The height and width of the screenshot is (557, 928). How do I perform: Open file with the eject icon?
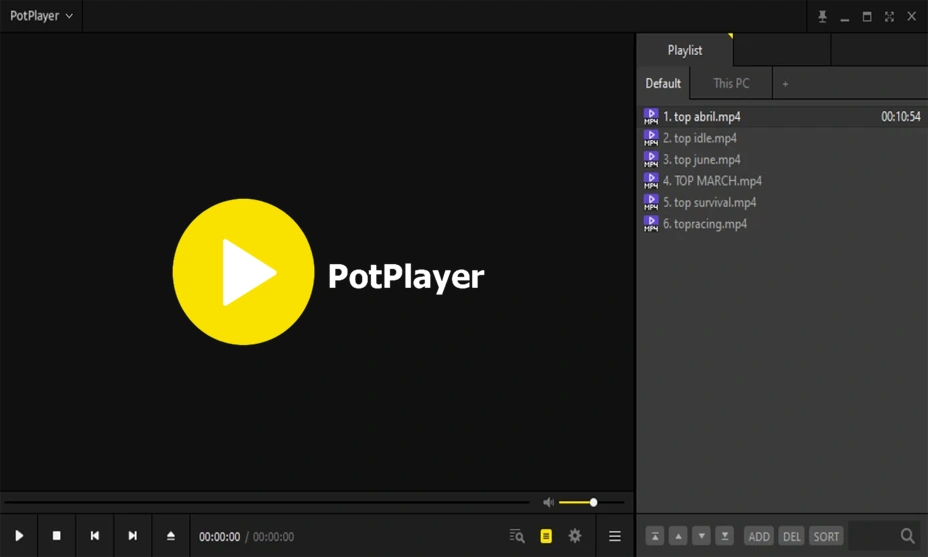click(170, 536)
